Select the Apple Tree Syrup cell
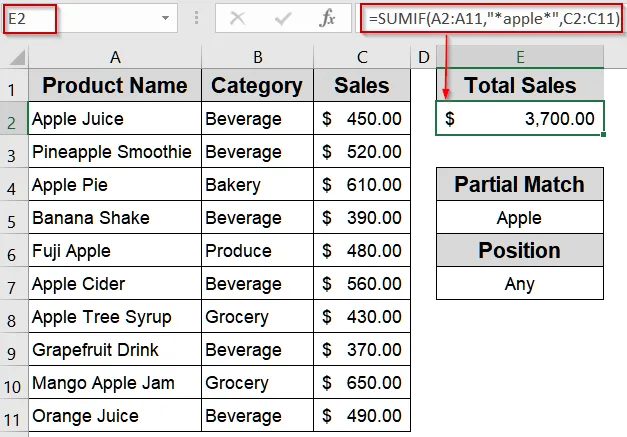Image resolution: width=627 pixels, height=437 pixels. click(x=115, y=316)
